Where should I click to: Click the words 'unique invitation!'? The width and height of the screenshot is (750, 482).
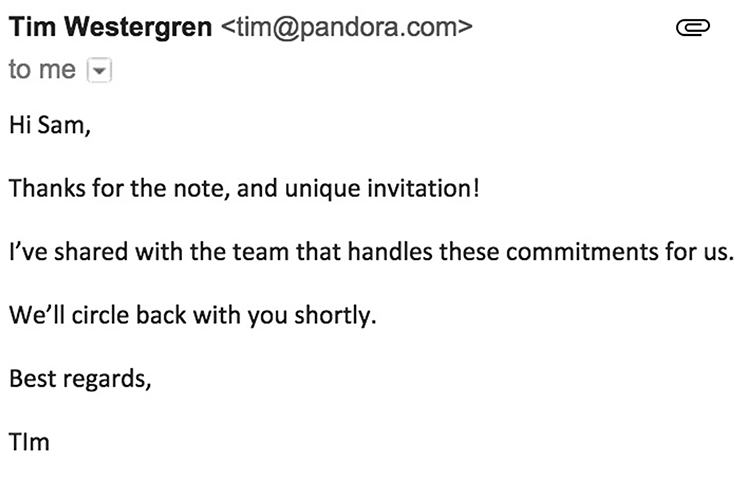382,188
